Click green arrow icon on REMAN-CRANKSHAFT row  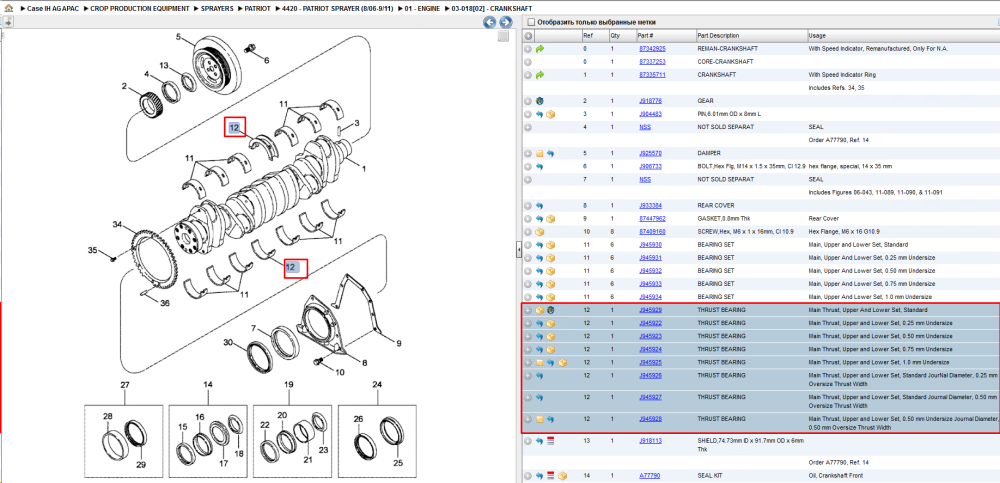[x=540, y=48]
